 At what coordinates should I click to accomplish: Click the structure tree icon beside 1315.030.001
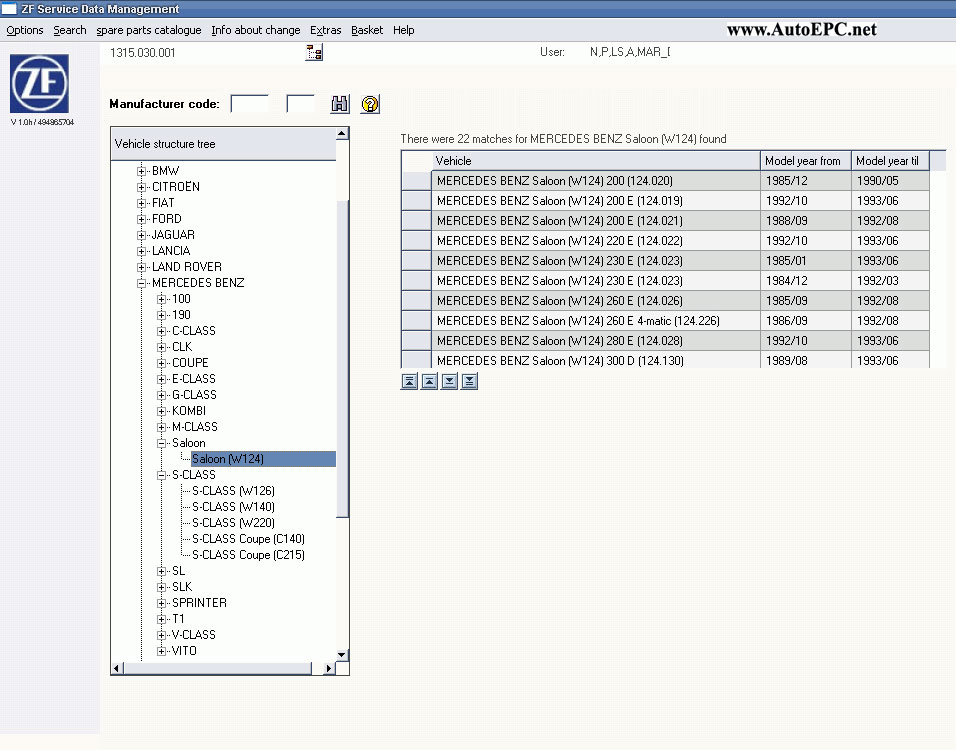click(x=315, y=53)
